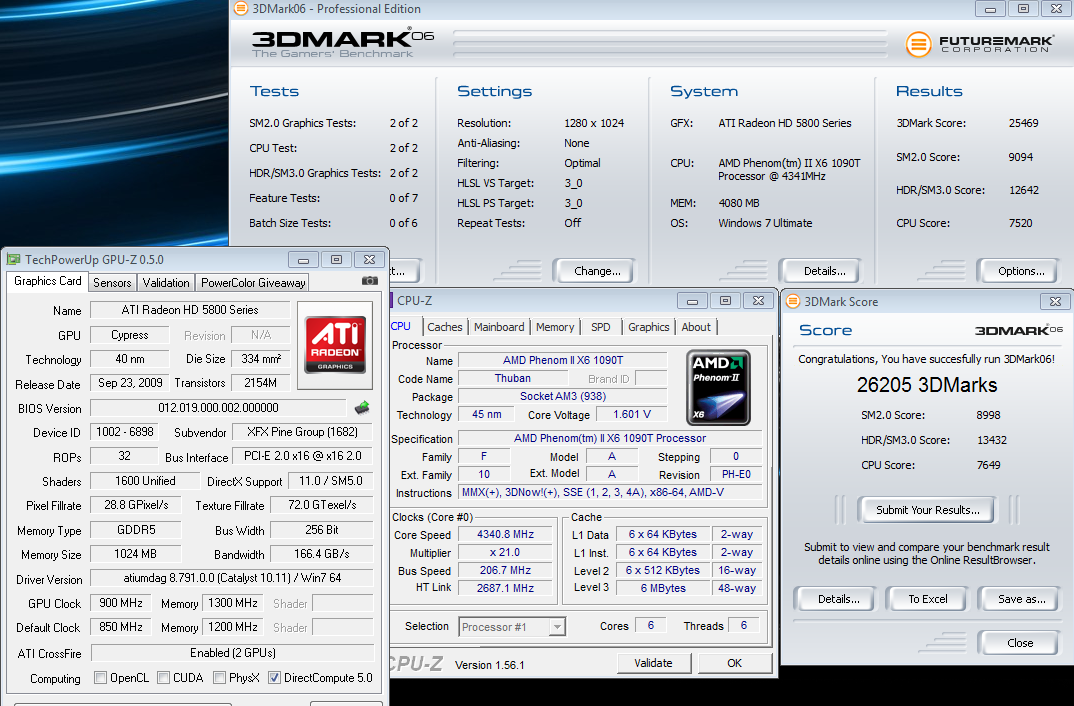Image resolution: width=1074 pixels, height=706 pixels.
Task: Click the Bandwidth 166.4 GB/s field
Action: click(x=322, y=554)
